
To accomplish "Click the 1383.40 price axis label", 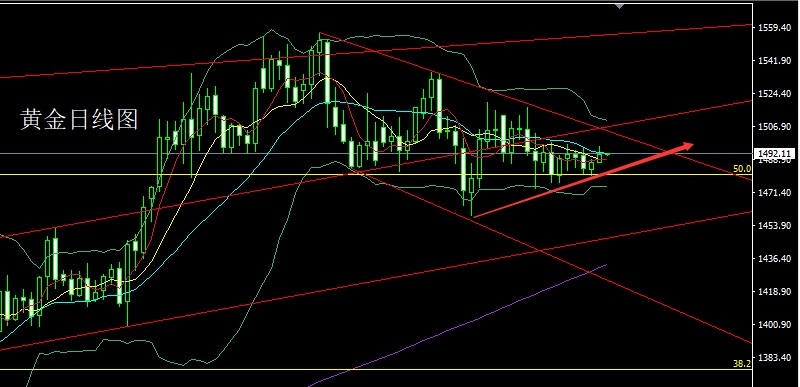I will pos(774,357).
